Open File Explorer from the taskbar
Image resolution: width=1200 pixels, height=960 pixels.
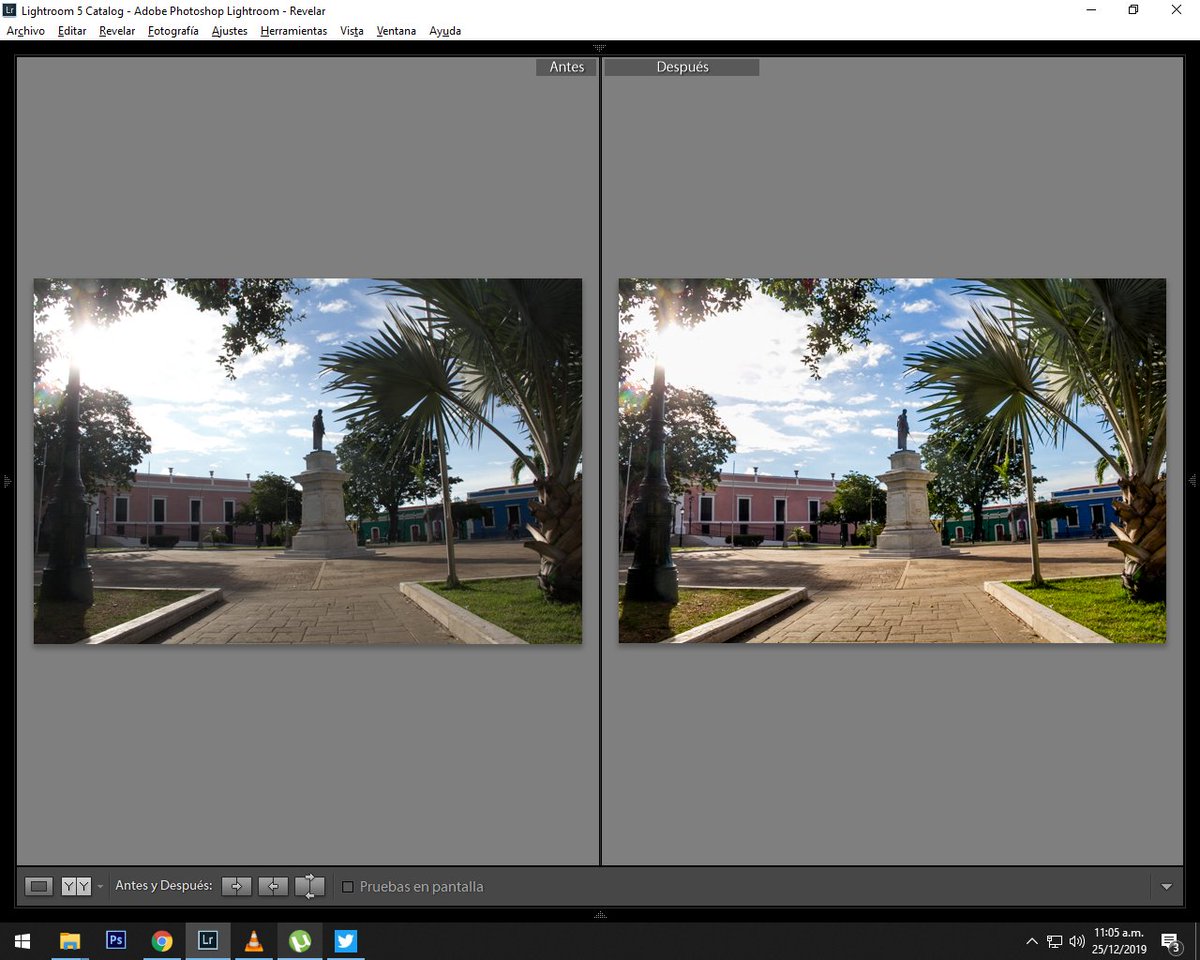coord(70,941)
